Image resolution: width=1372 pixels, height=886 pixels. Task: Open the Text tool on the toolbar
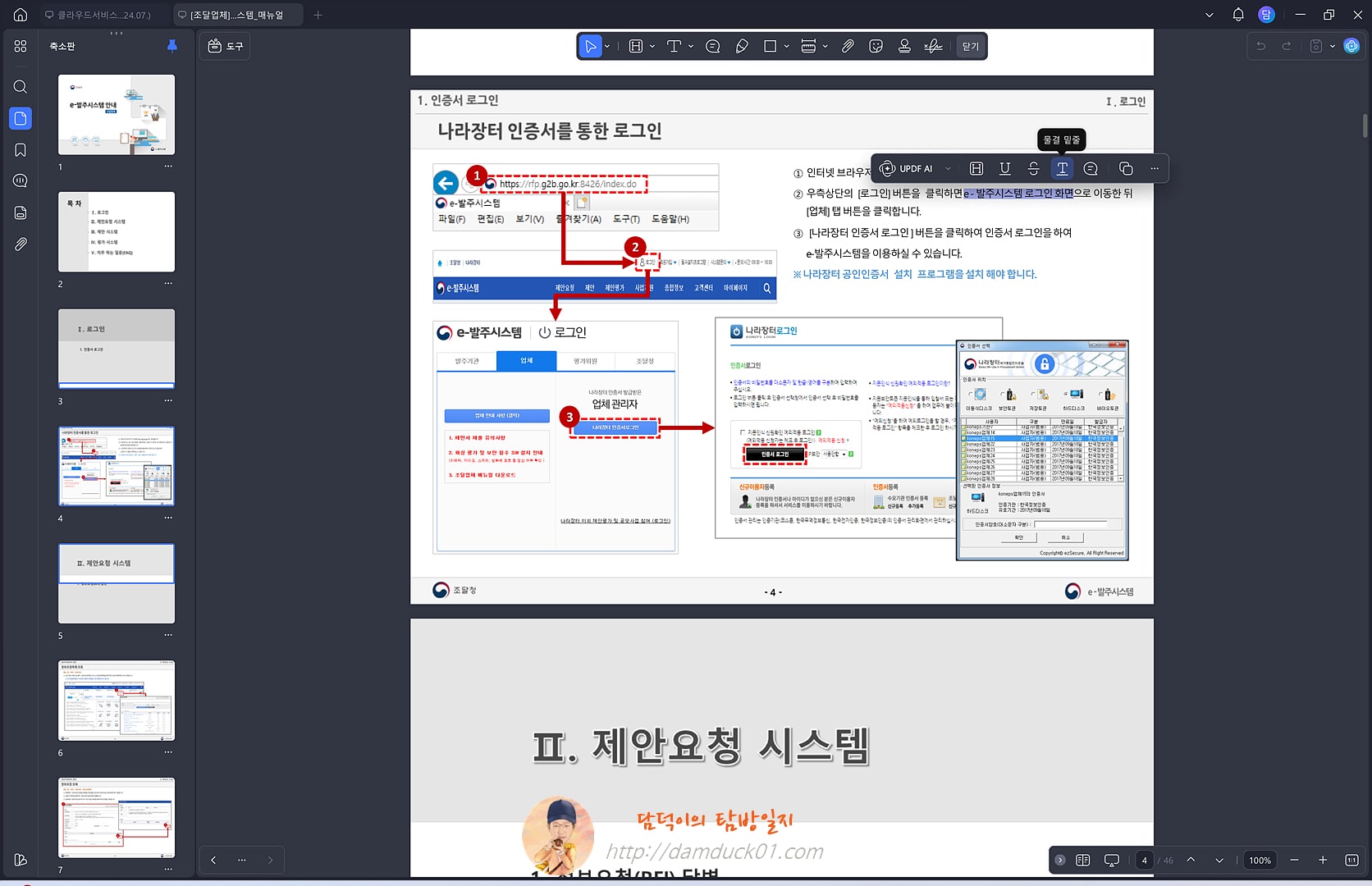point(675,46)
